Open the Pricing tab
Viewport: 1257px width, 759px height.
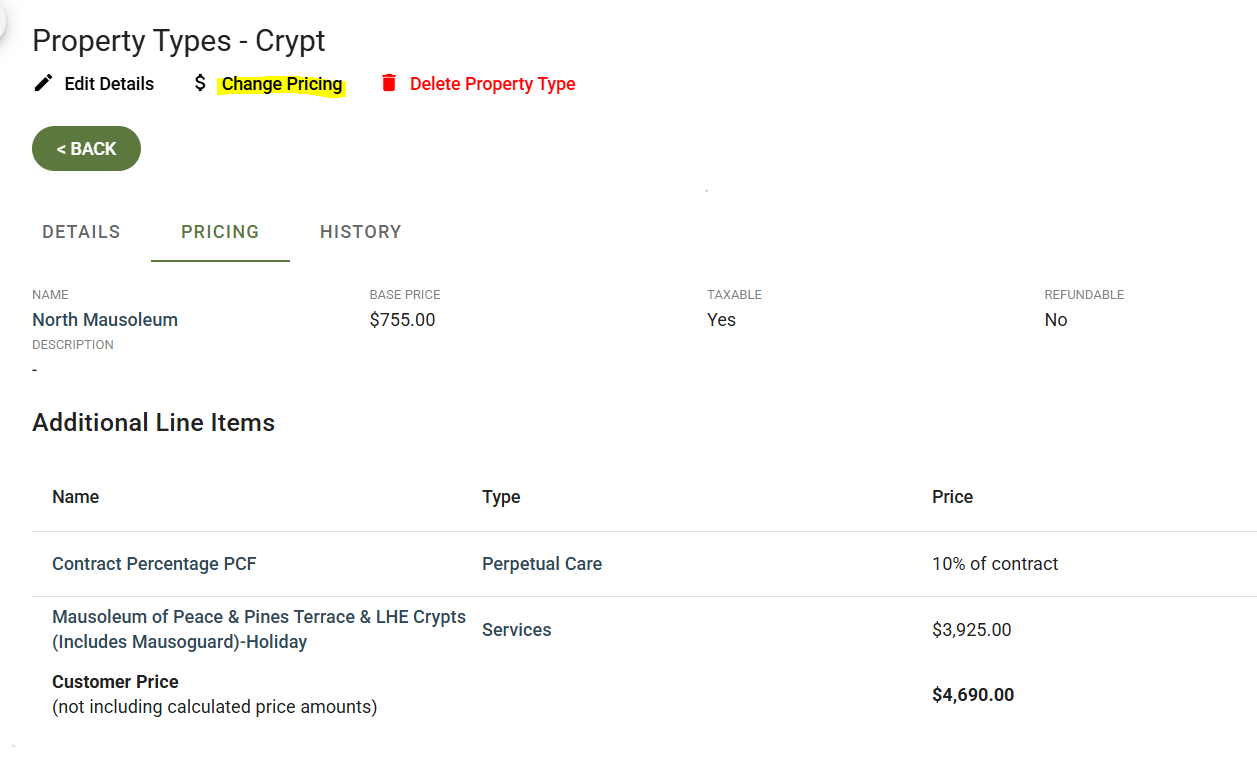pyautogui.click(x=220, y=232)
